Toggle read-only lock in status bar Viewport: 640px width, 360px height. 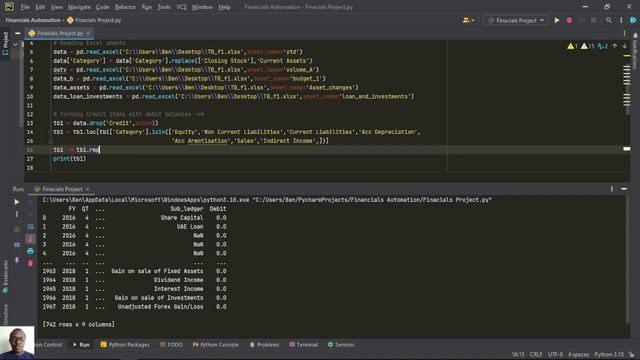click(x=631, y=355)
